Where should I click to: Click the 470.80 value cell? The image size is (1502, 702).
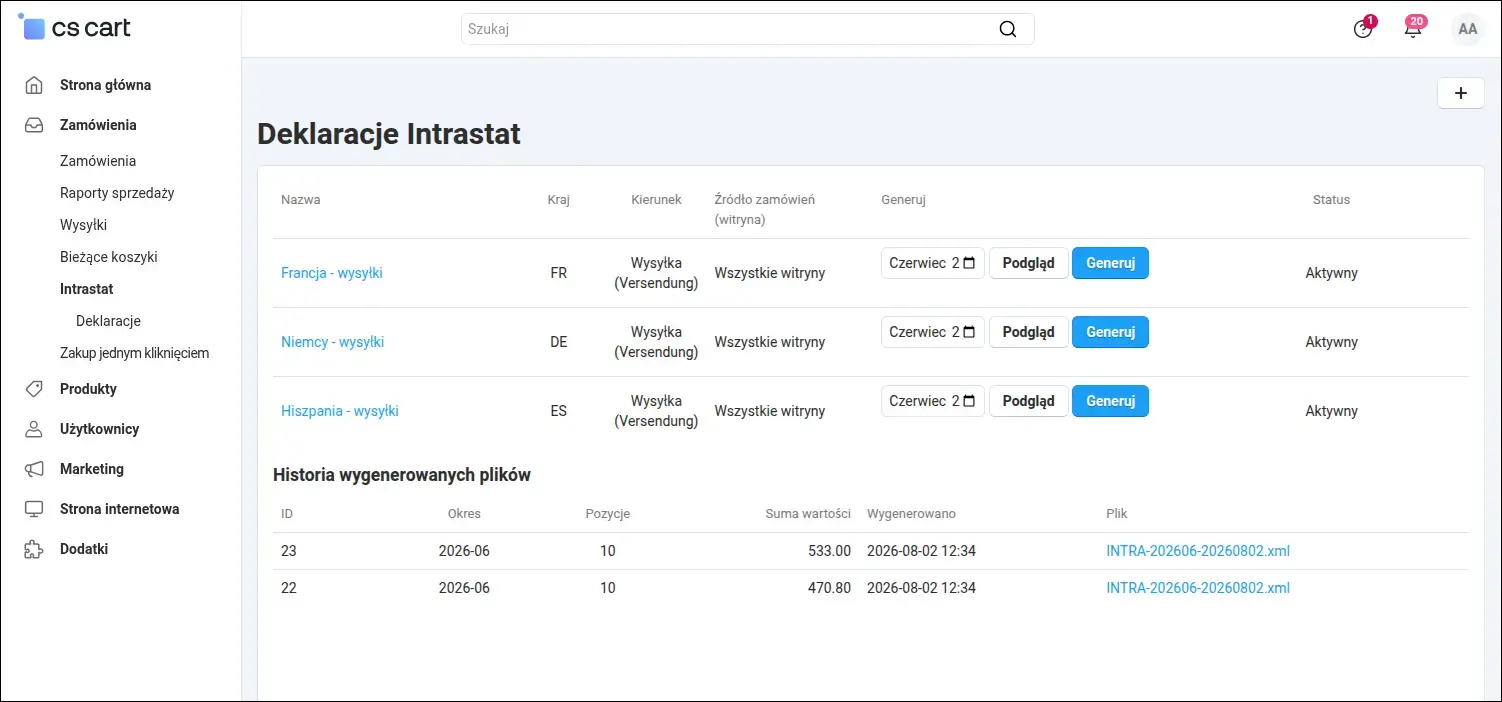coord(829,588)
